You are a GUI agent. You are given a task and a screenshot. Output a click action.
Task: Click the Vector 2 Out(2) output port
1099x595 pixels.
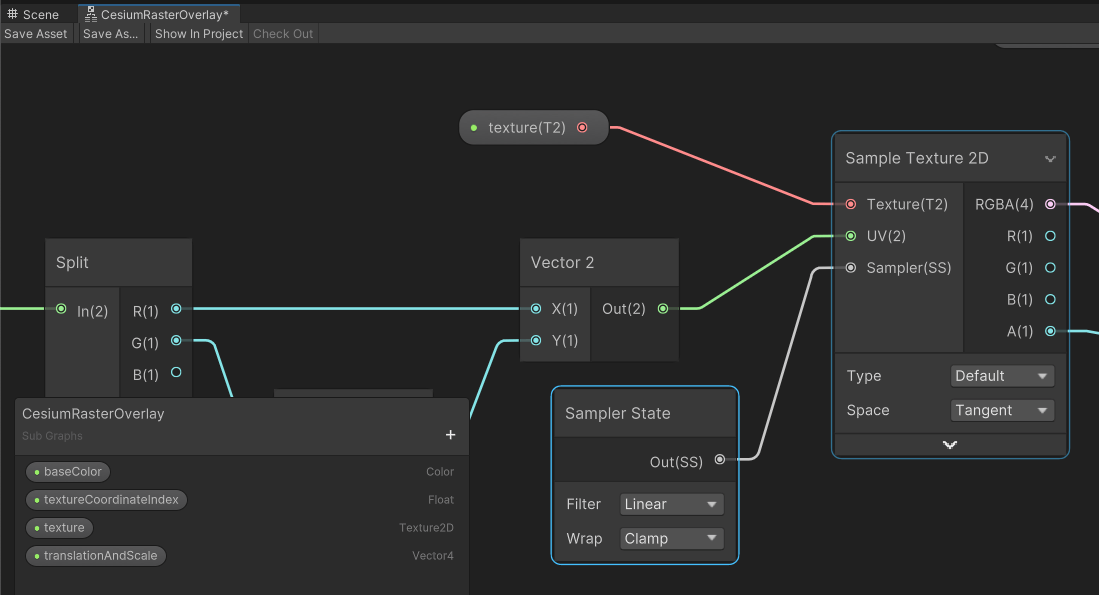click(x=663, y=309)
